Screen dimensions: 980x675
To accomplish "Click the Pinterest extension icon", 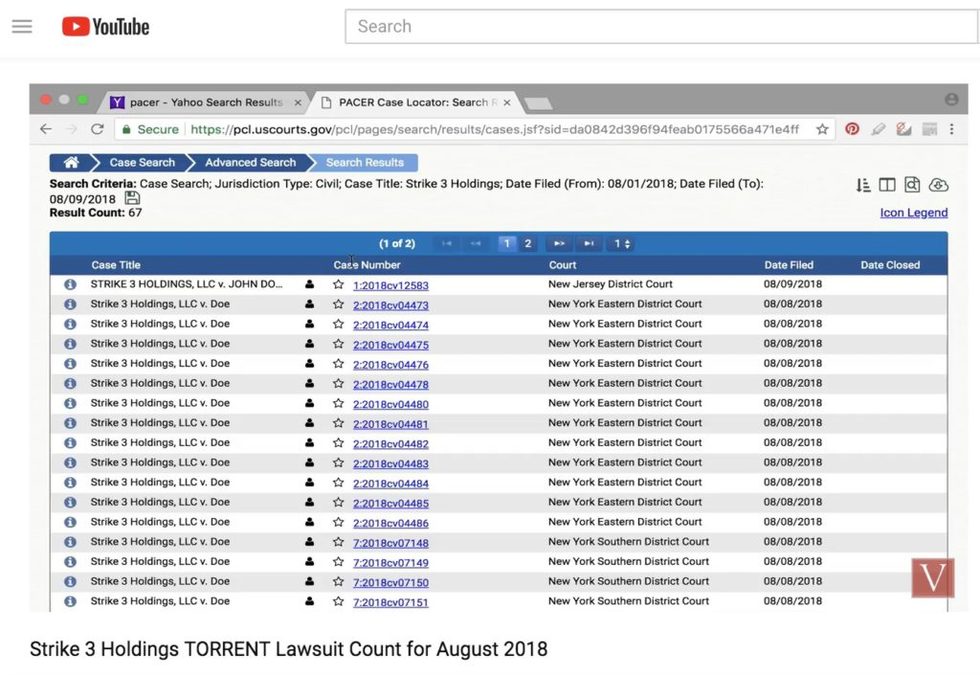I will point(852,129).
